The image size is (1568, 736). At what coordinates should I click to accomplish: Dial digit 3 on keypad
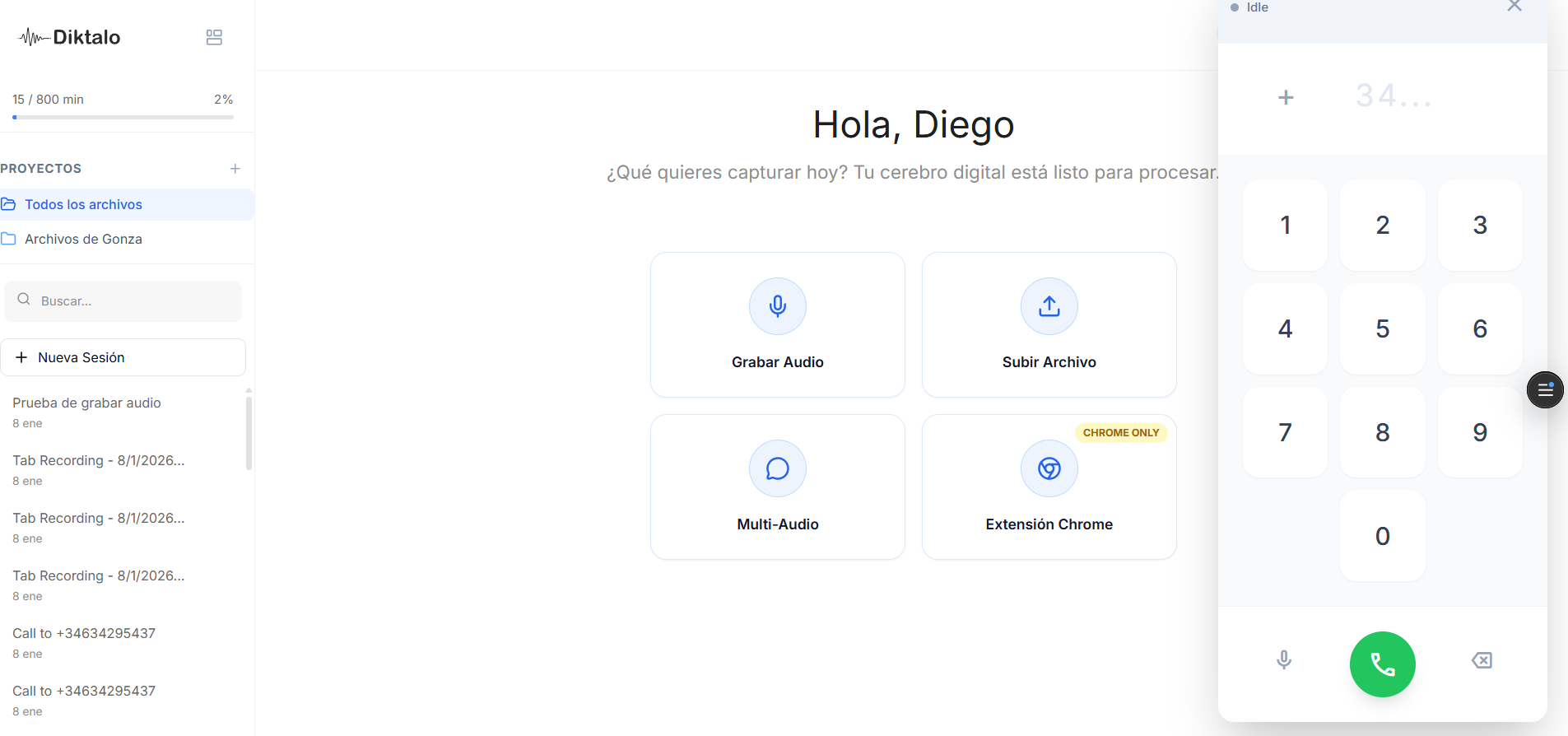point(1480,225)
